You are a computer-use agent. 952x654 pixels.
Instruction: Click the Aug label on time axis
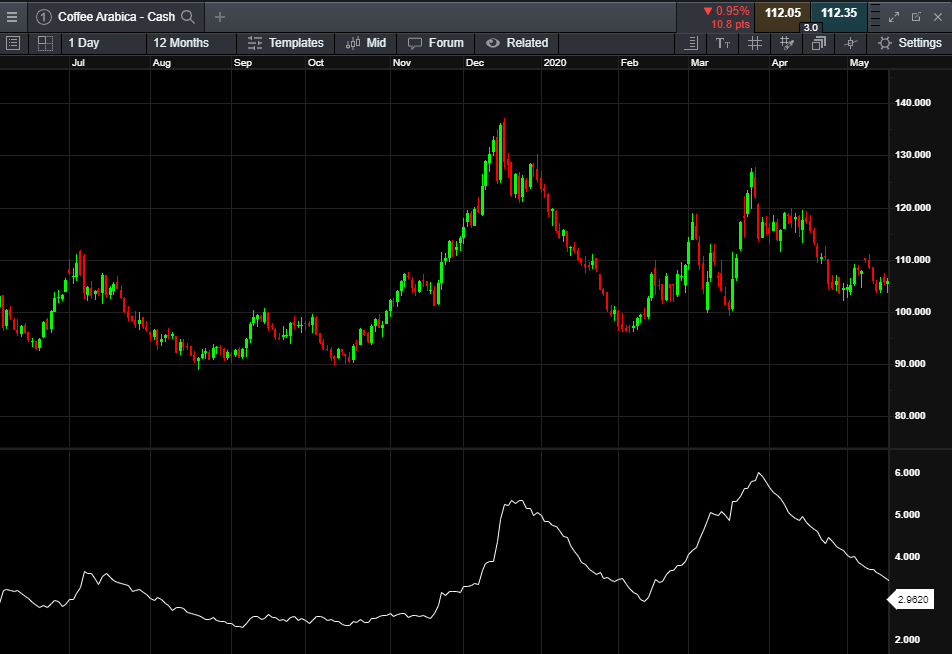(162, 63)
